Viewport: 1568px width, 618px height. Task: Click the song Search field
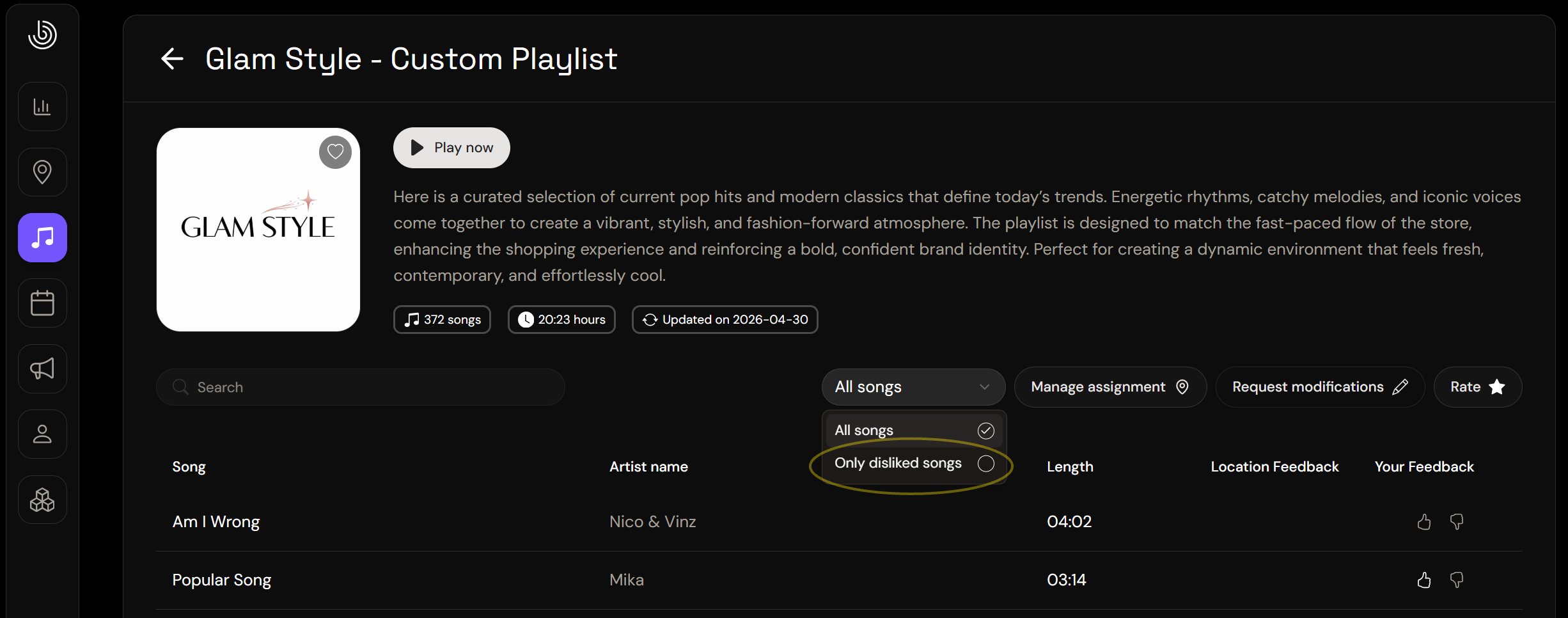click(x=361, y=387)
